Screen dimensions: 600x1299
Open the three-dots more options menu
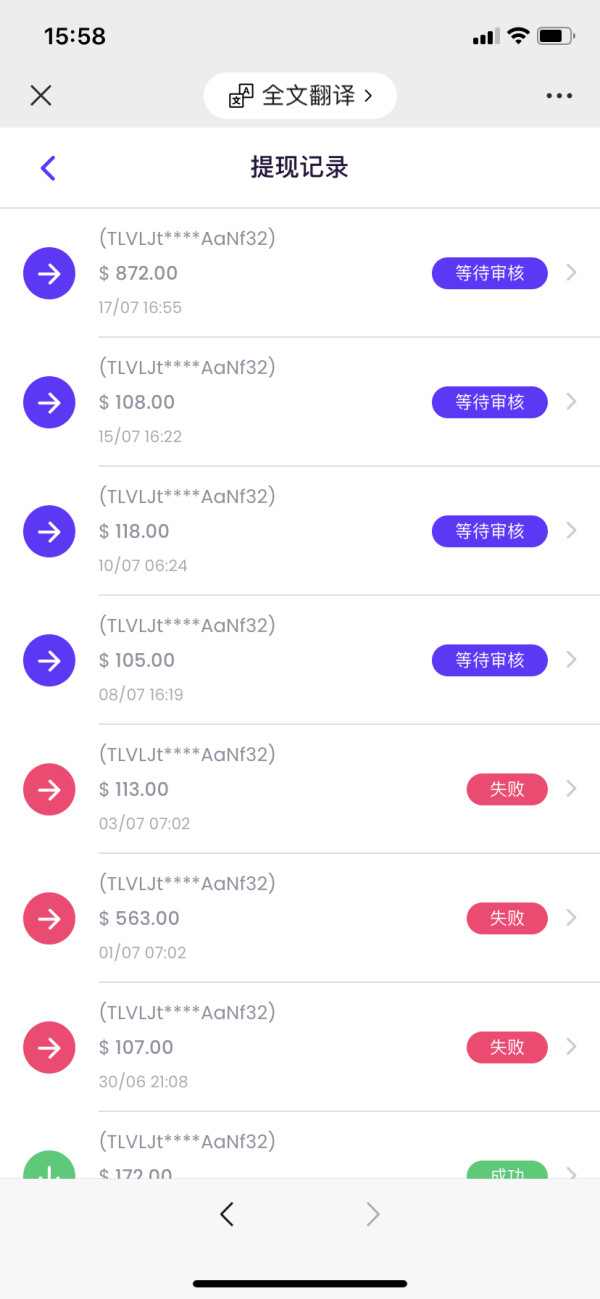coord(559,96)
